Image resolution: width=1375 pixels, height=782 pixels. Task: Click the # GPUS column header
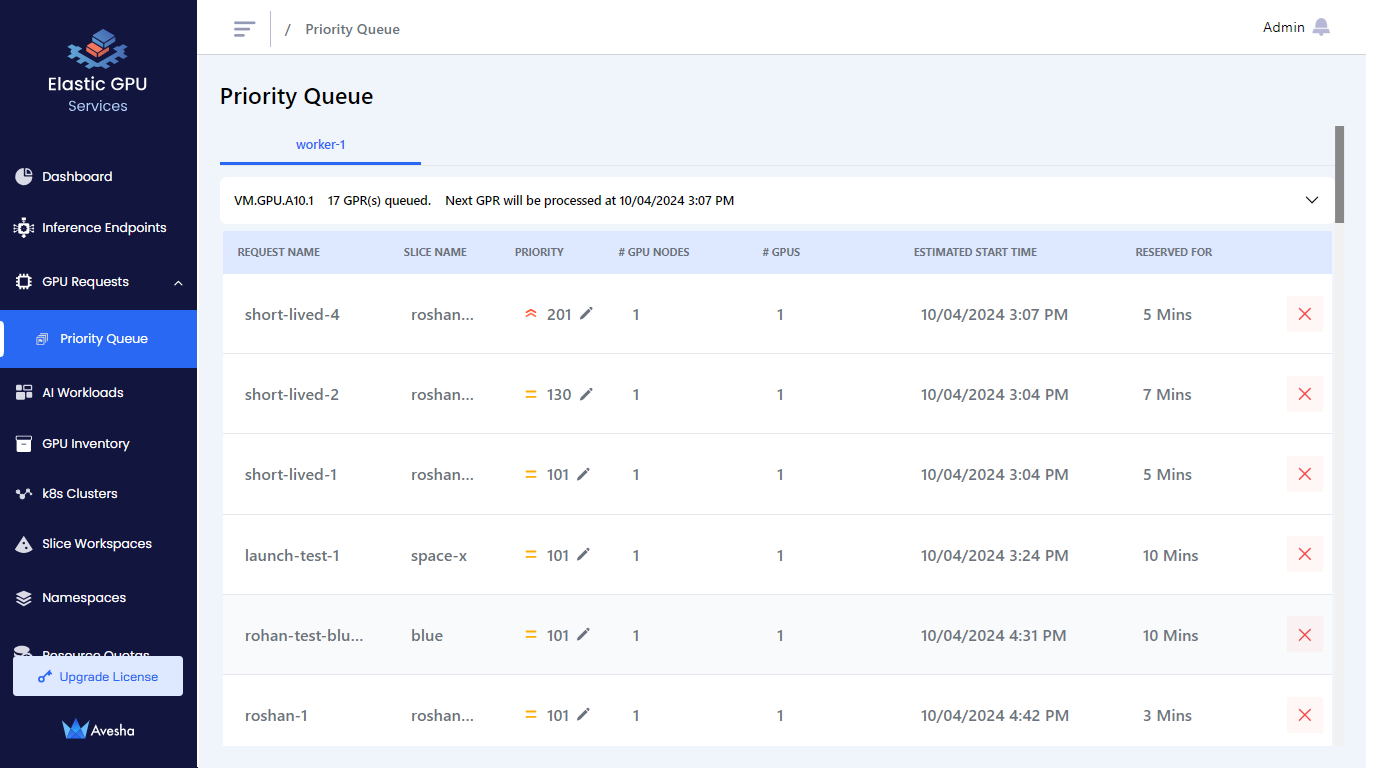[x=781, y=252]
